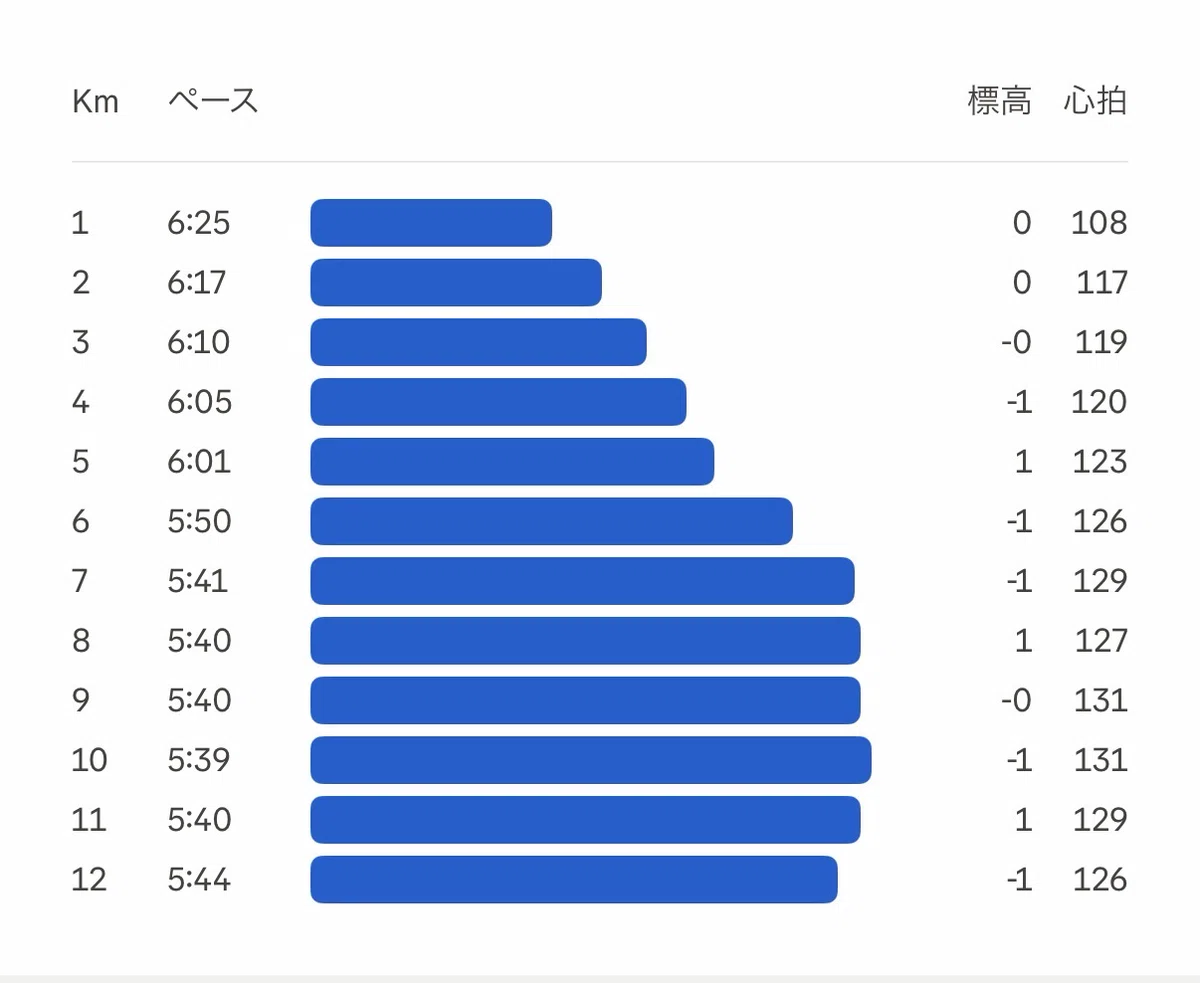Click the 6:25 pace value
The width and height of the screenshot is (1200, 983).
click(199, 222)
